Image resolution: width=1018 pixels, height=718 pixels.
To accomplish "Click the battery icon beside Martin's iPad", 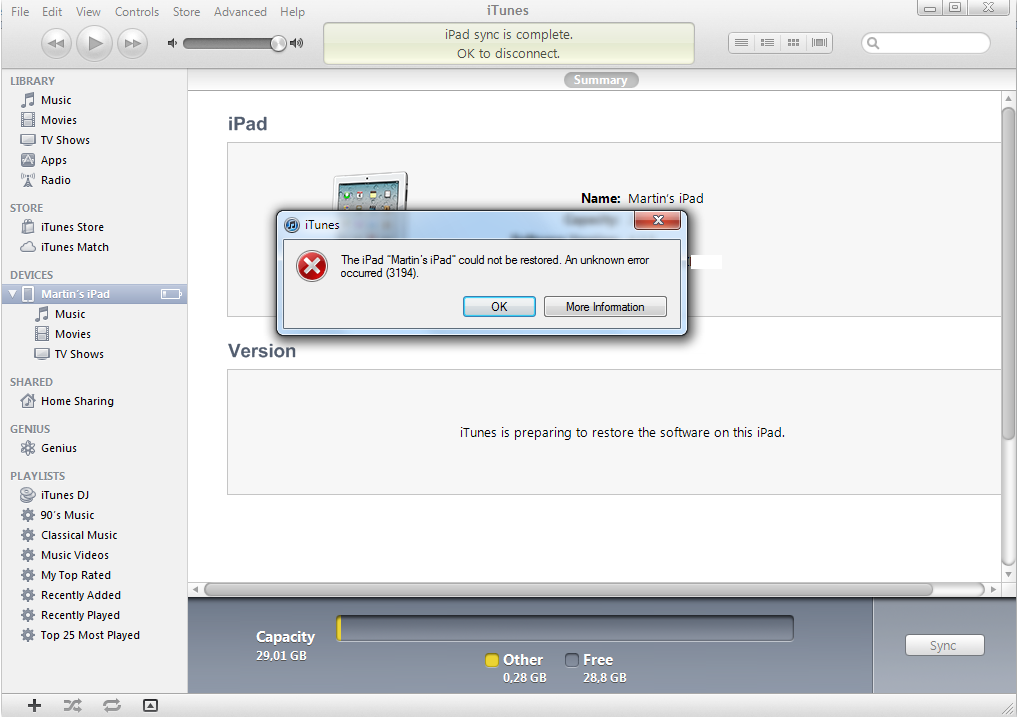I will point(171,294).
